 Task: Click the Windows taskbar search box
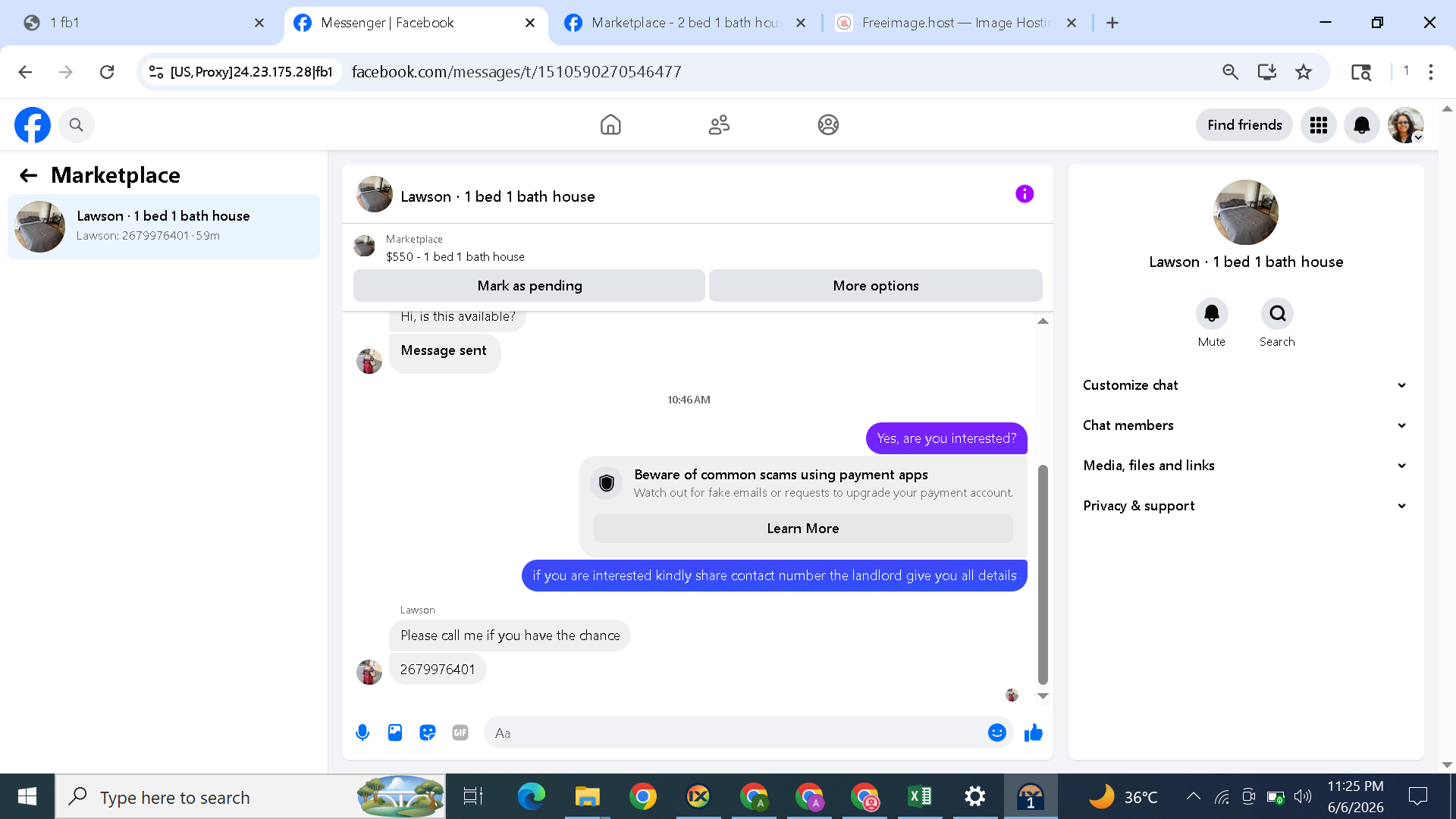[x=250, y=796]
